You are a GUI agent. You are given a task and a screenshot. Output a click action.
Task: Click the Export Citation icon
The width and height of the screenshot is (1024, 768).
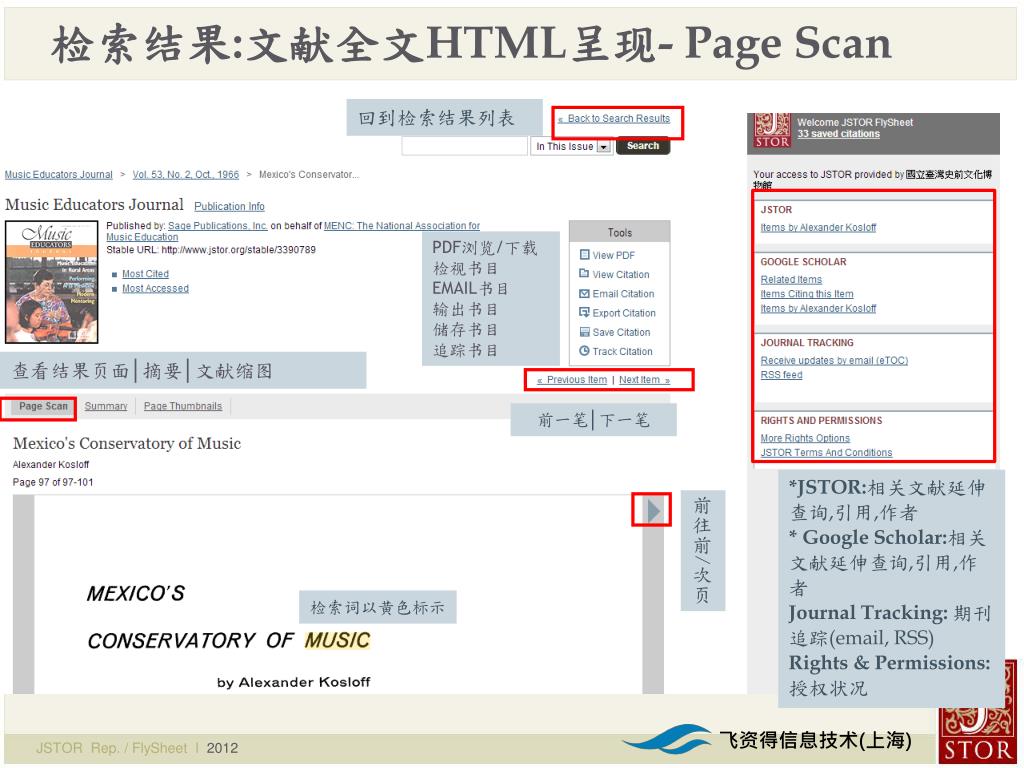pos(584,312)
